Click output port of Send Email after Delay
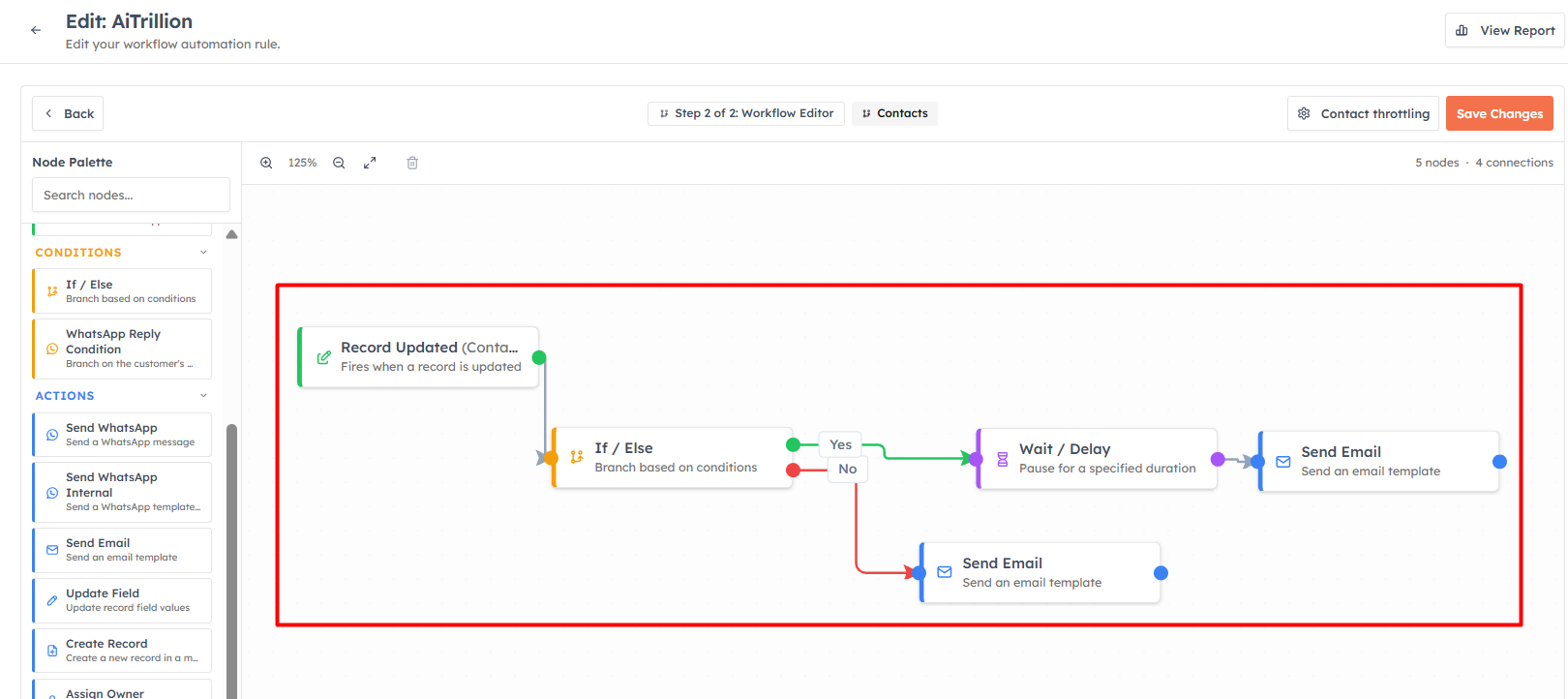The image size is (1568, 699). click(x=1499, y=462)
